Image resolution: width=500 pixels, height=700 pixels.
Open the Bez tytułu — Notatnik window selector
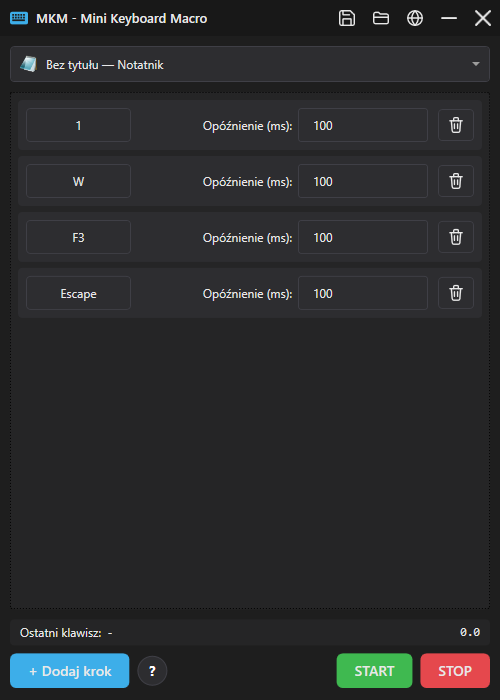(250, 64)
